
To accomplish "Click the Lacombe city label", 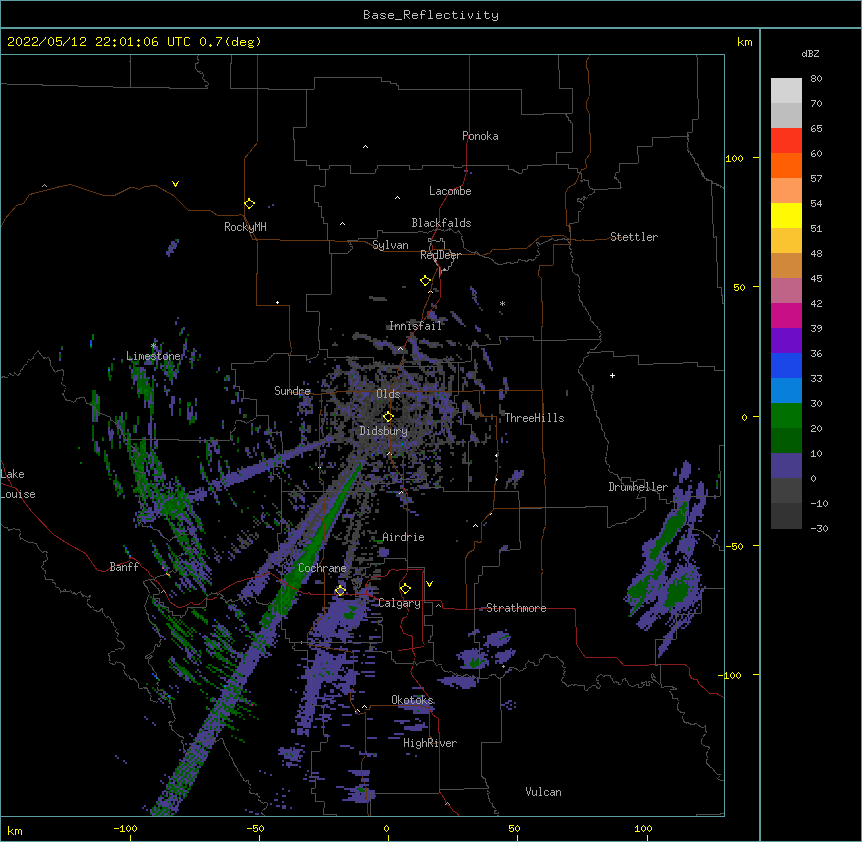I will click(450, 191).
